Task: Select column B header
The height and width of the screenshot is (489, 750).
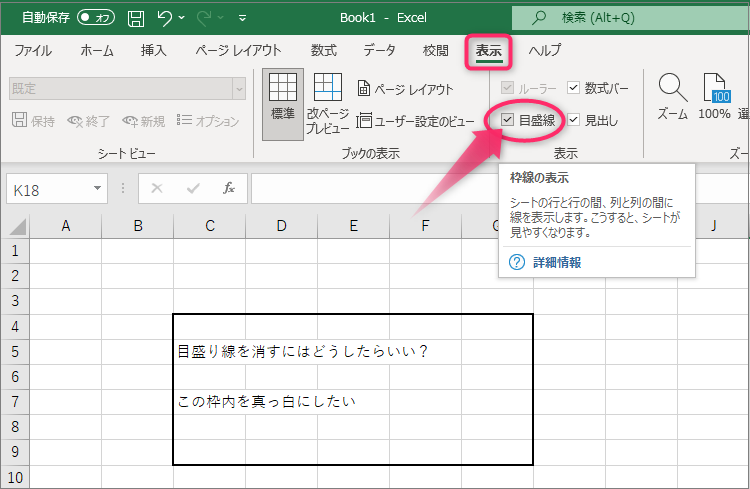Action: pyautogui.click(x=138, y=226)
